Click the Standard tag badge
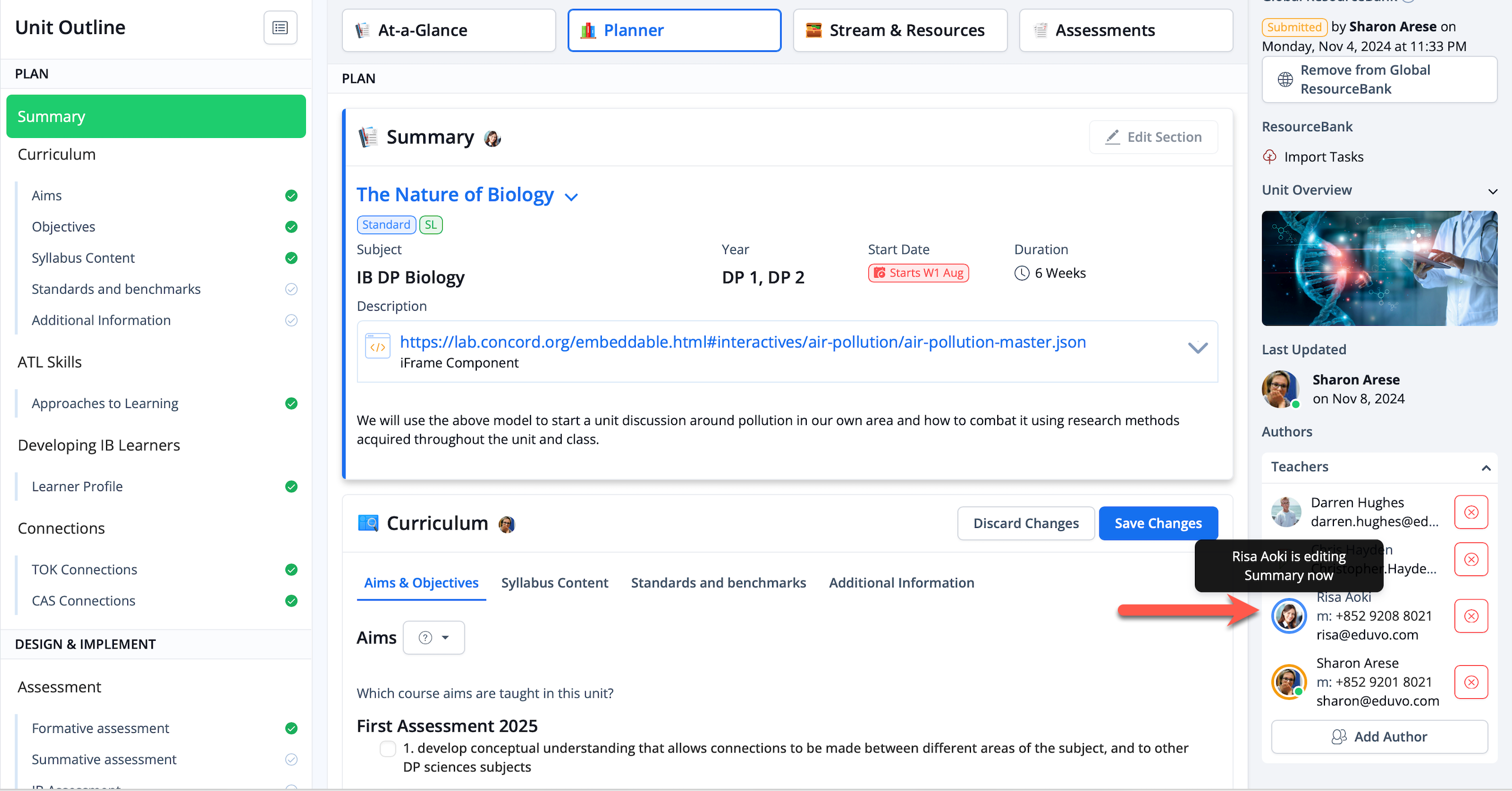This screenshot has height=791, width=1512. 386,225
